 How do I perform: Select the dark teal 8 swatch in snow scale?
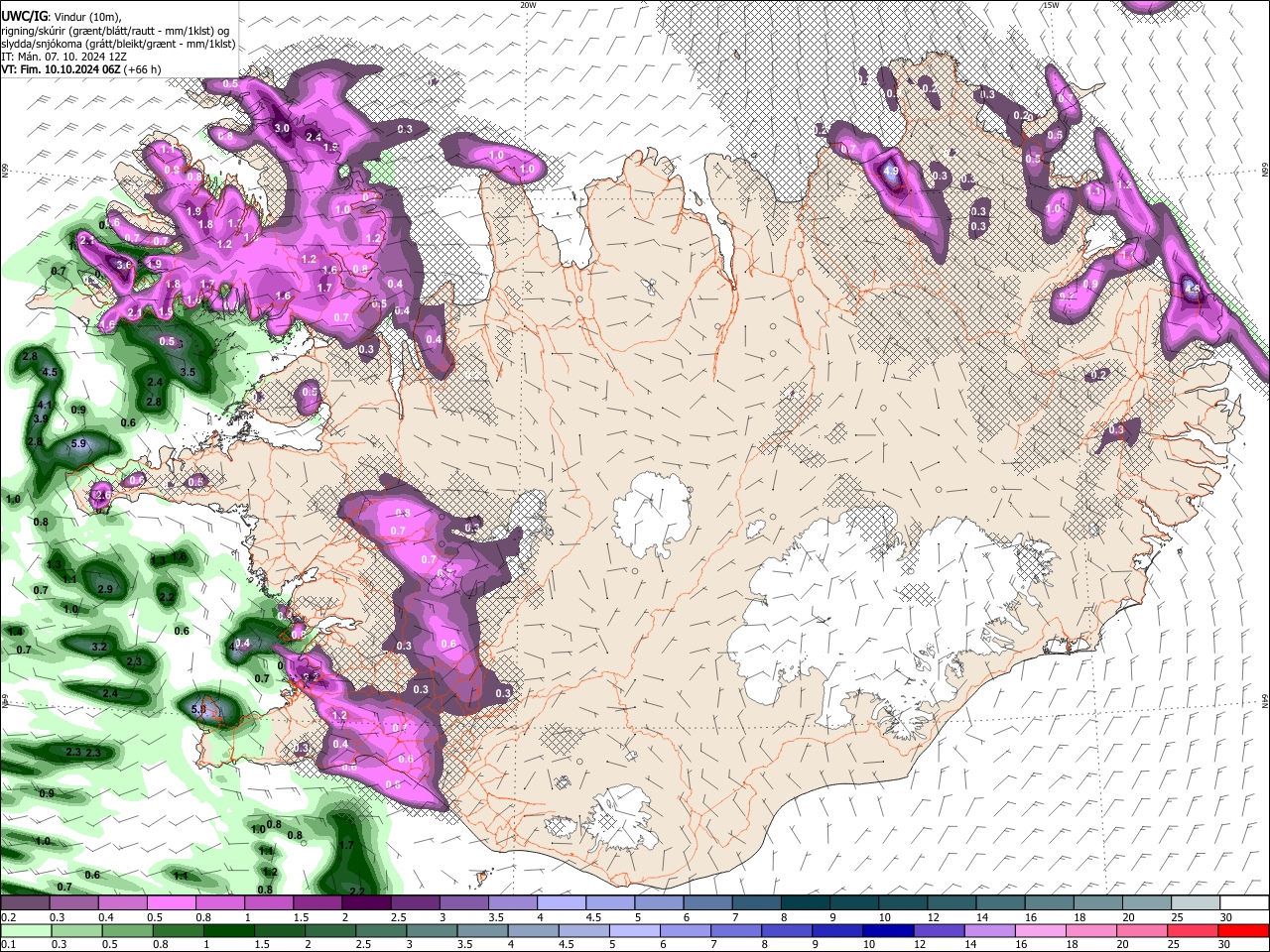pos(804,903)
